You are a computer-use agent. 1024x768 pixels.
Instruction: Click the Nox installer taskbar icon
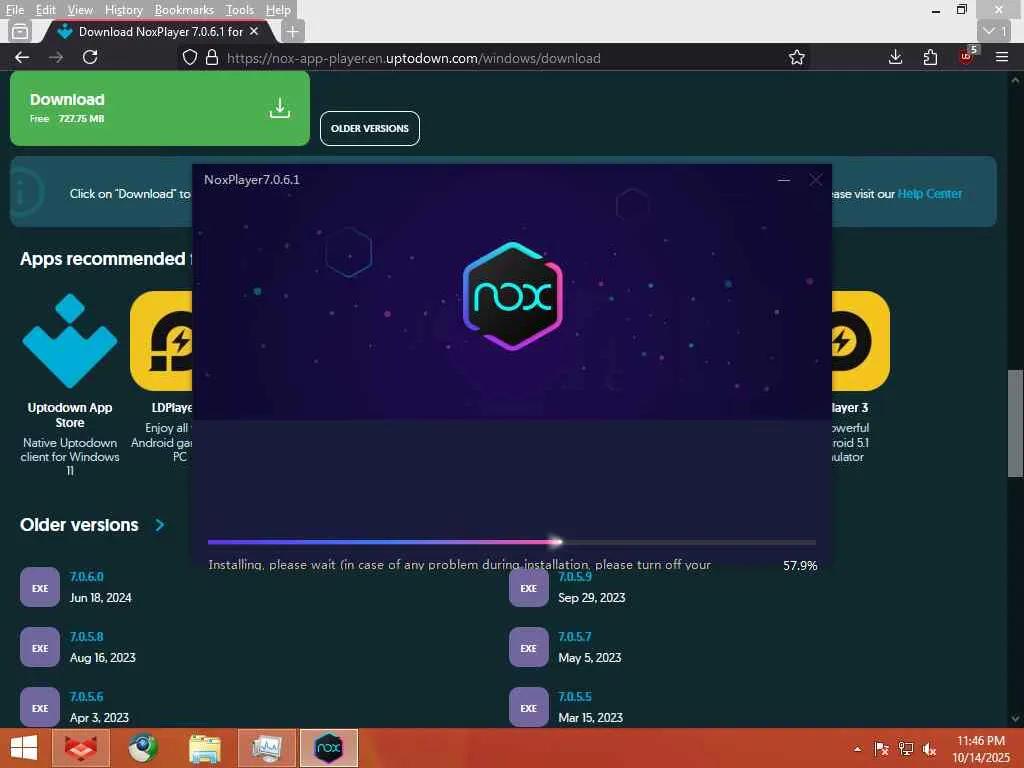(328, 748)
